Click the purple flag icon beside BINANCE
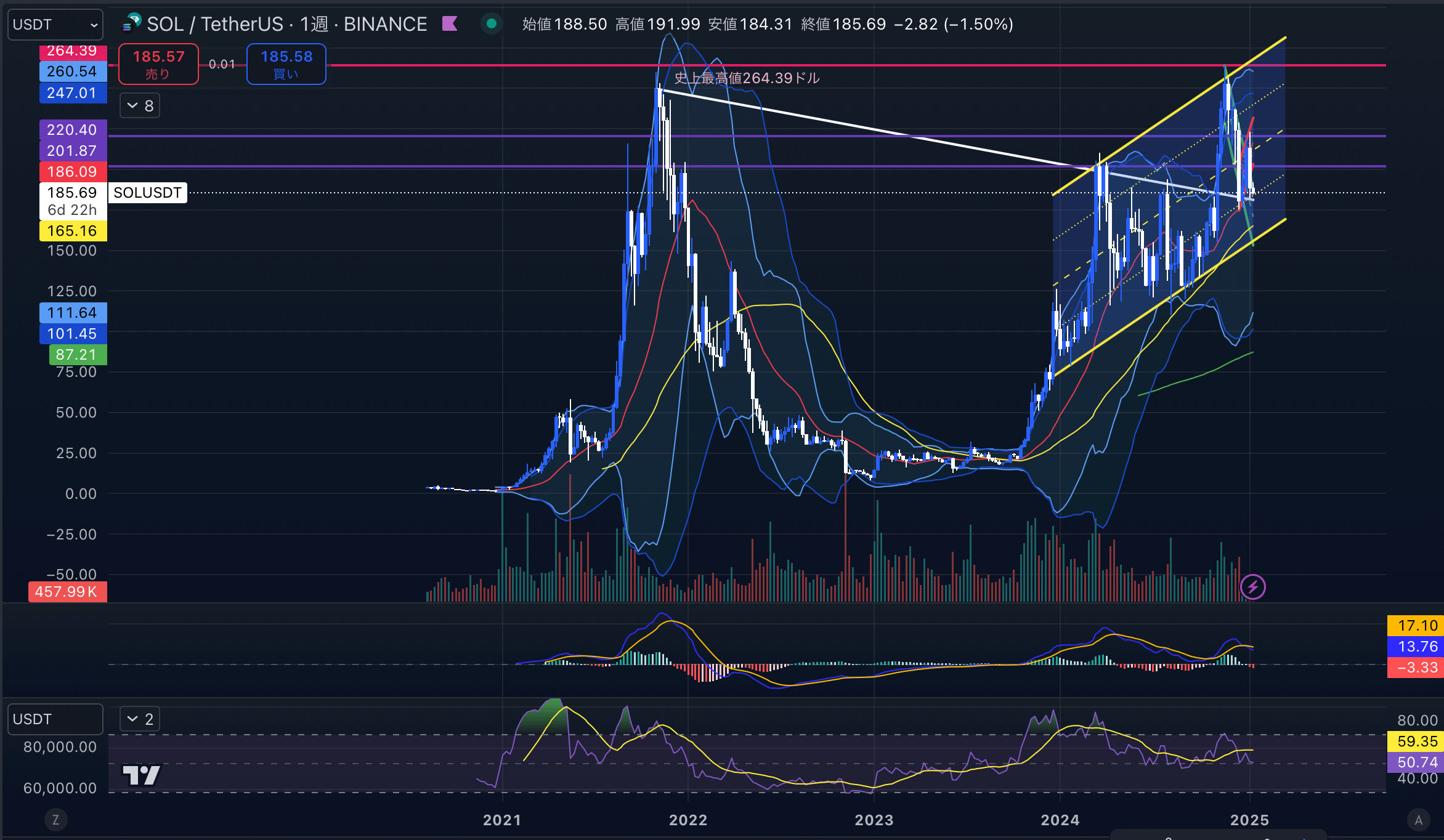Image resolution: width=1444 pixels, height=840 pixels. click(450, 24)
